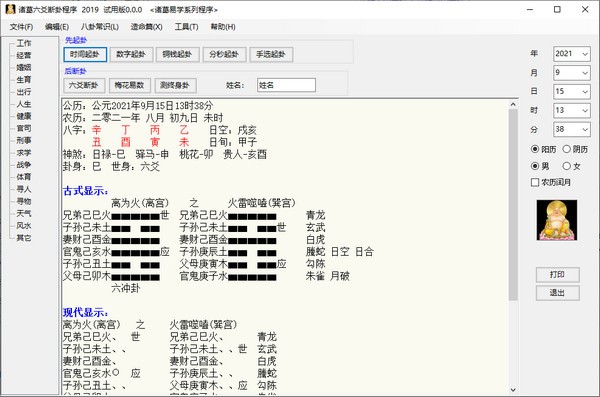
Task: Open the 造命篇(X) menu
Action: tap(146, 27)
